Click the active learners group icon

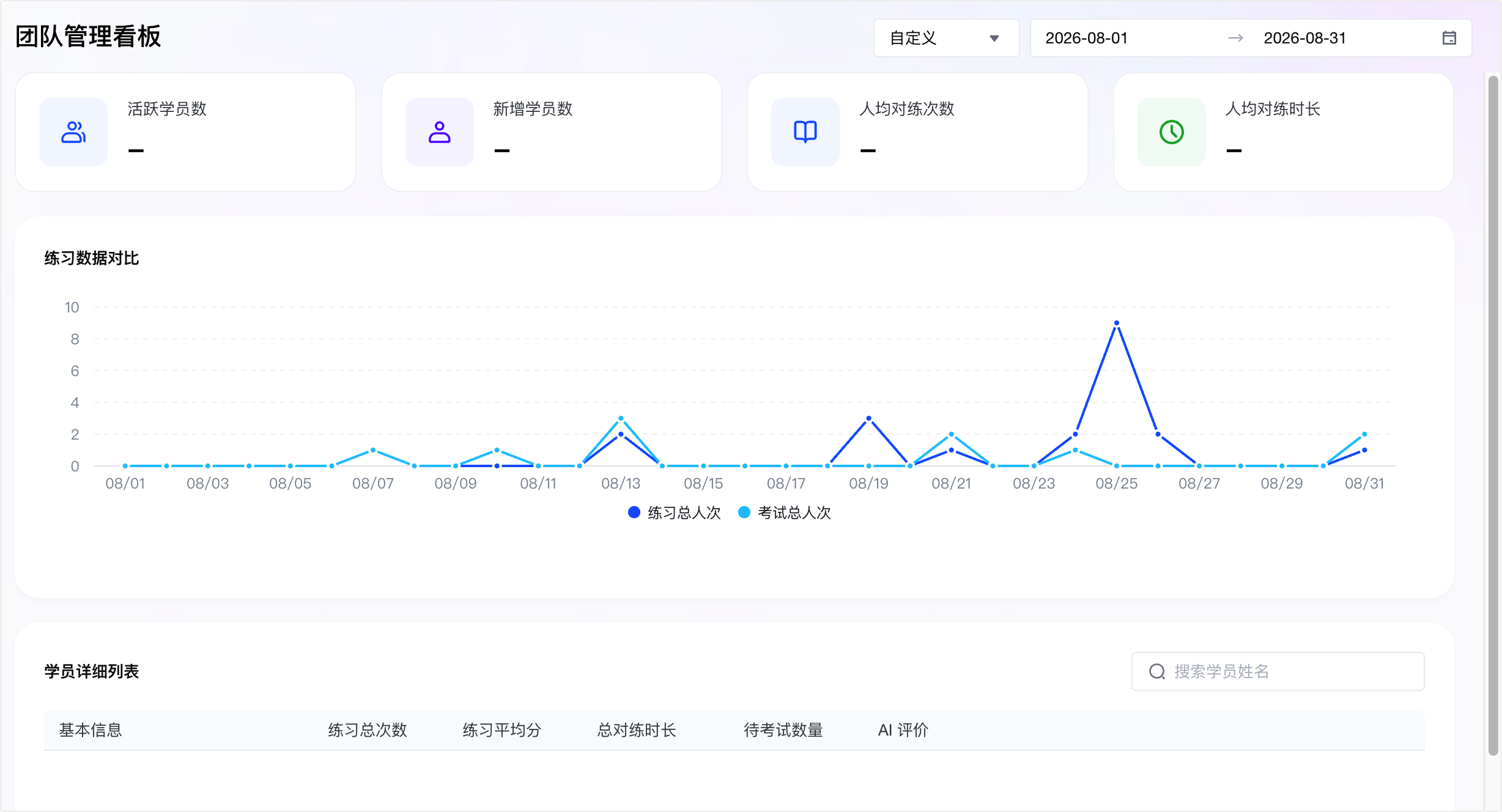pyautogui.click(x=73, y=132)
